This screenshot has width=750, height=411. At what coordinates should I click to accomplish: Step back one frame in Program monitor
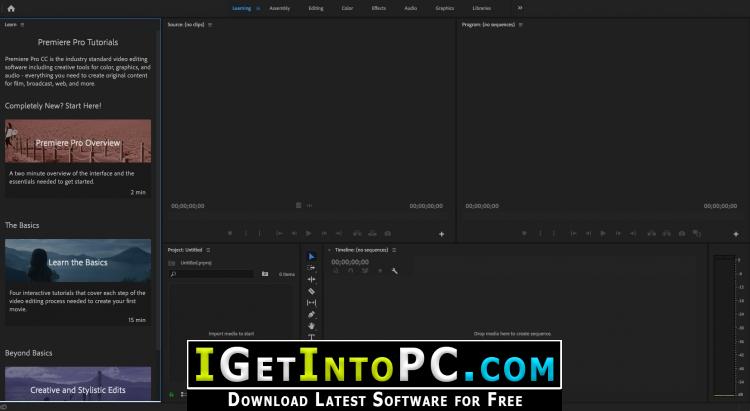pos(588,233)
